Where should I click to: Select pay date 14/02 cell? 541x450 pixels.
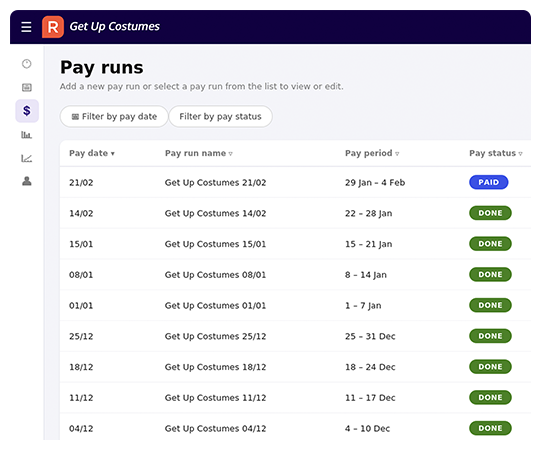click(81, 213)
